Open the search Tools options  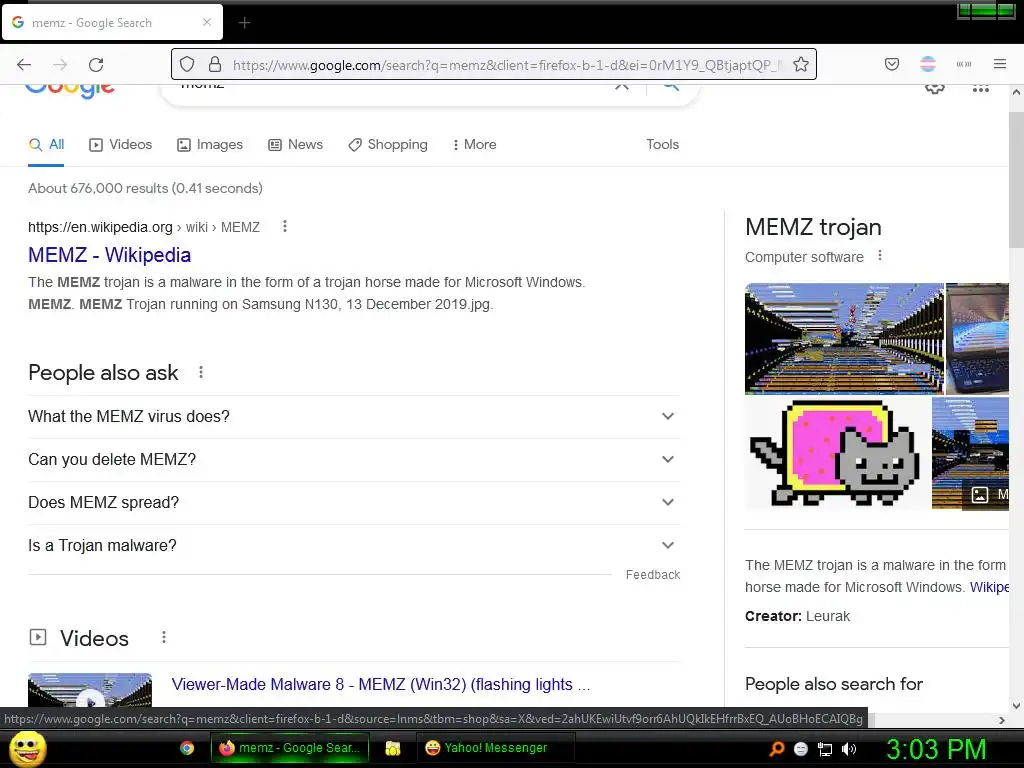(662, 144)
